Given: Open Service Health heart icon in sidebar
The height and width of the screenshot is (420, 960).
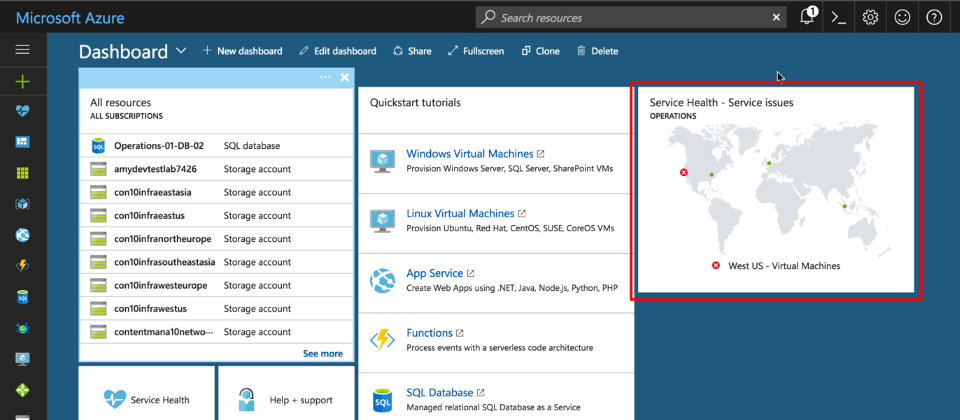Looking at the screenshot, I should coord(23,111).
